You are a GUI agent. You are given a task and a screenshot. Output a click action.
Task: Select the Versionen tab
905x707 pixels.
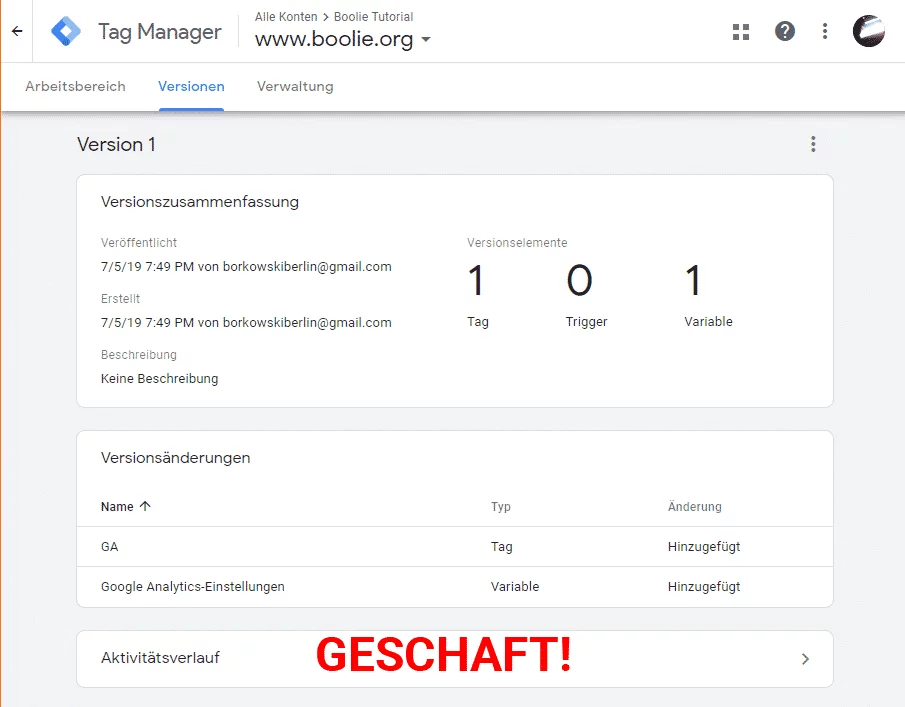[191, 87]
